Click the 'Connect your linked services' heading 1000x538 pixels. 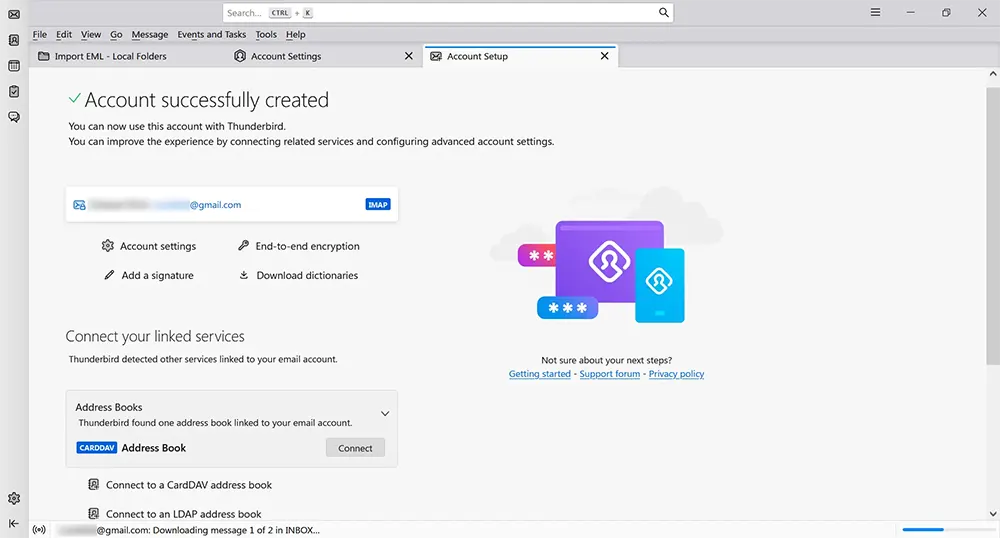(155, 336)
